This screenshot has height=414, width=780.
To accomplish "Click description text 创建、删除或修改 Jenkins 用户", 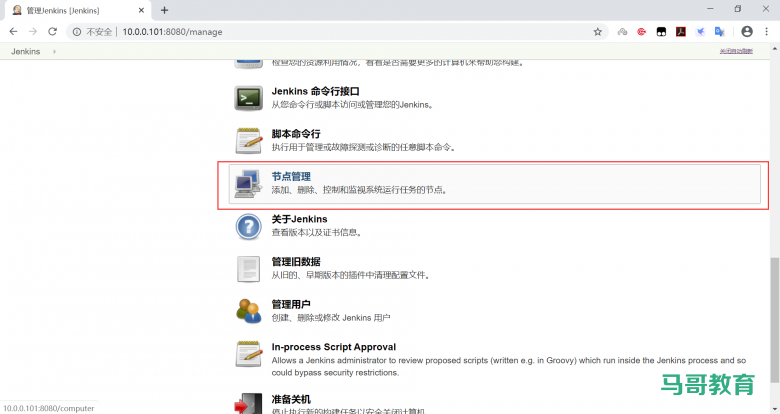I will click(331, 317).
